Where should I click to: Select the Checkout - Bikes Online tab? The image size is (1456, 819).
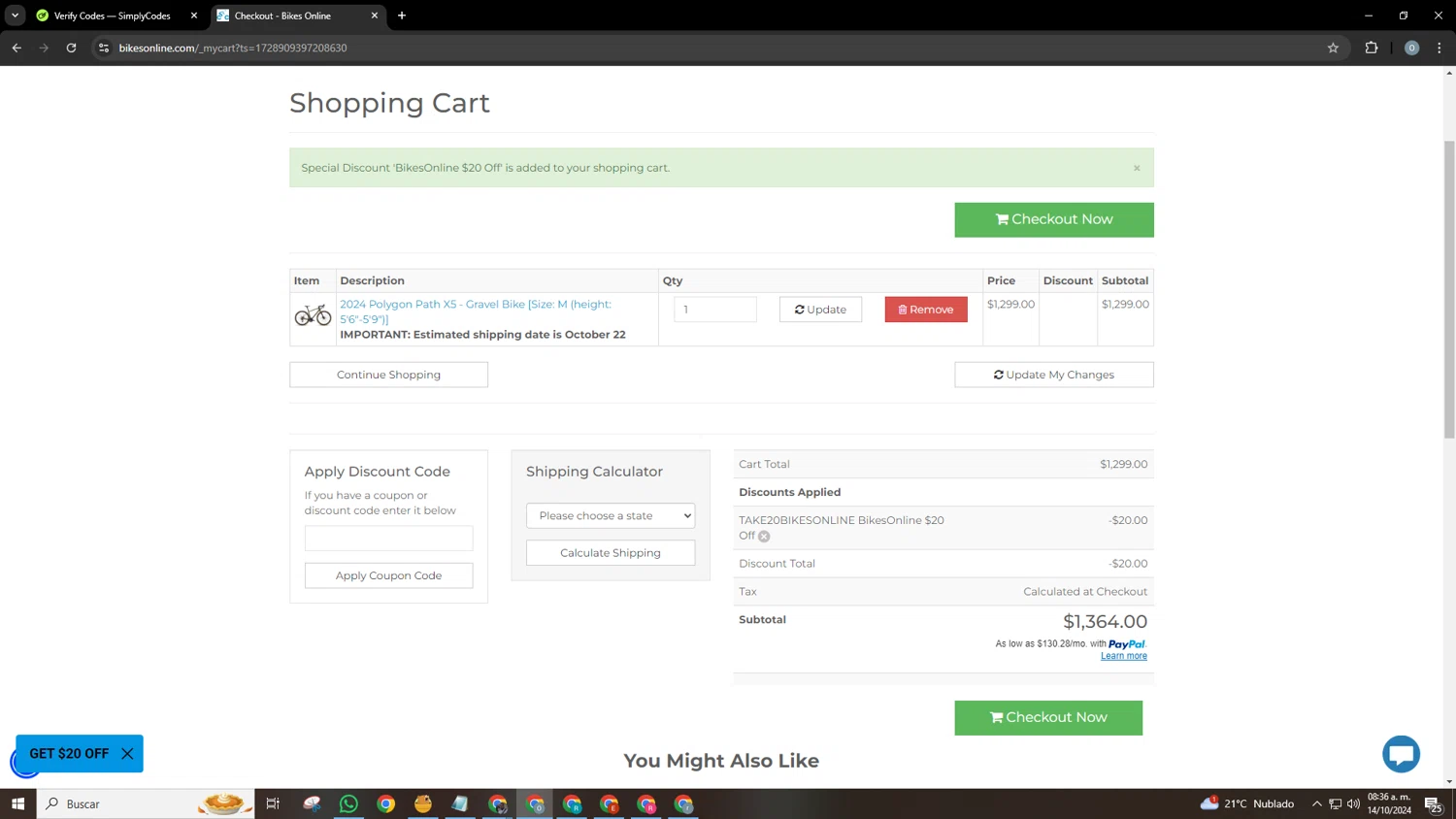[282, 16]
